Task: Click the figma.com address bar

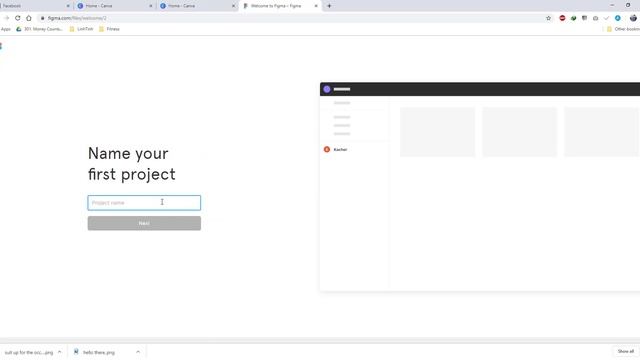Action: pyautogui.click(x=296, y=18)
